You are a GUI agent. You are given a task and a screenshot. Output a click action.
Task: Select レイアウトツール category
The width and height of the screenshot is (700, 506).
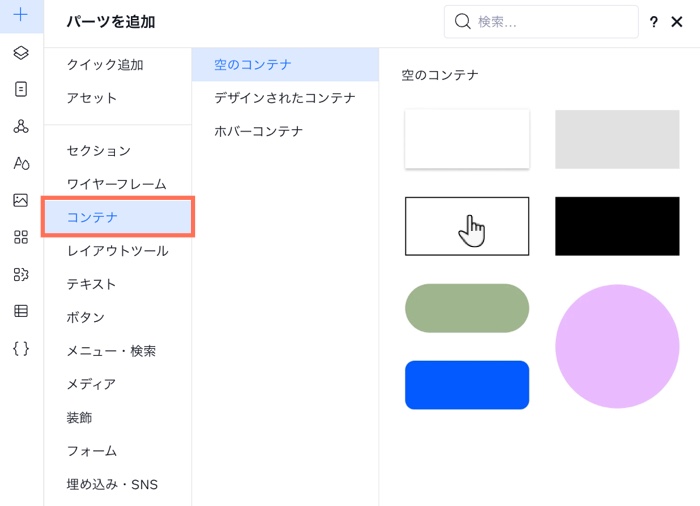[x=118, y=251]
